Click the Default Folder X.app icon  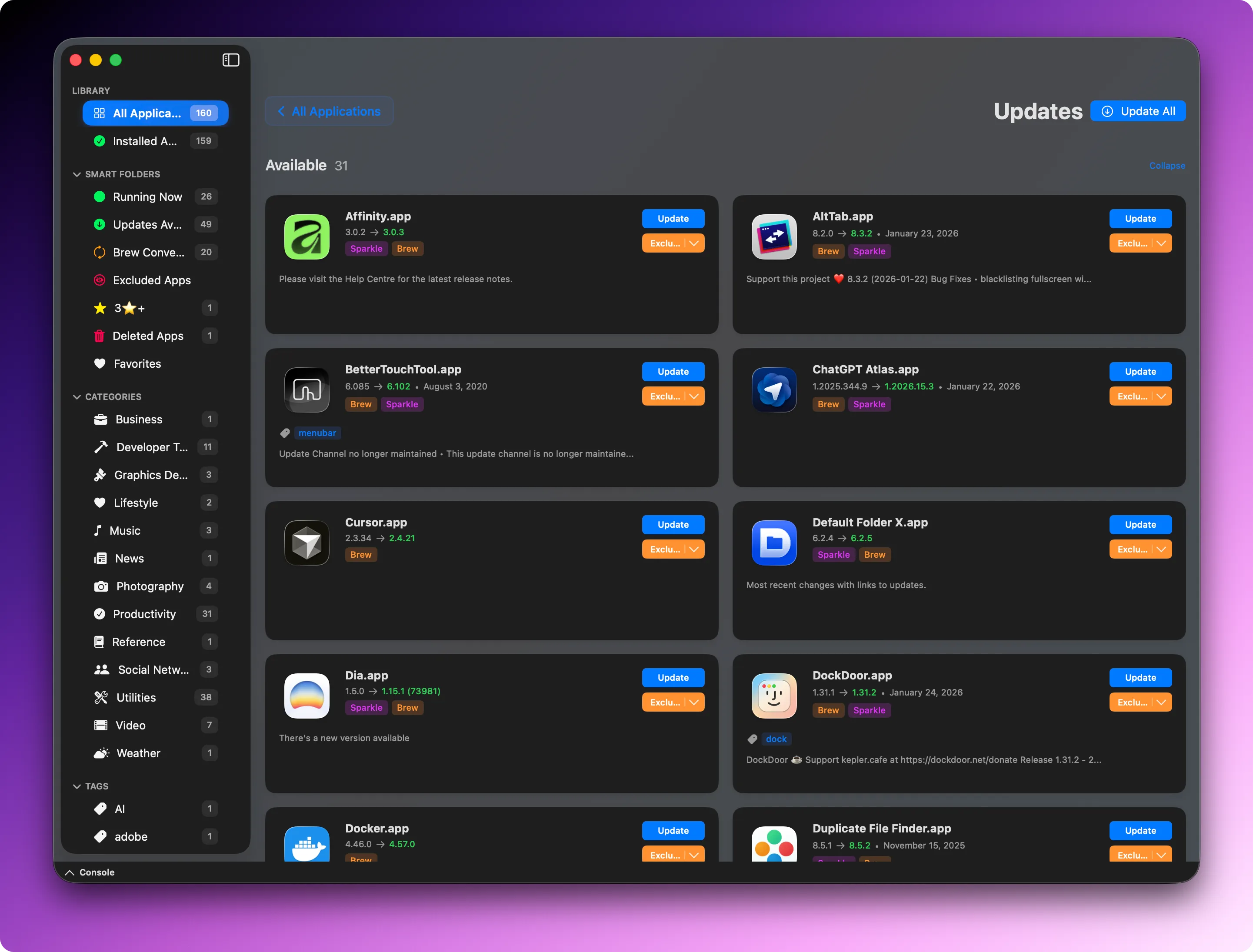click(x=773, y=543)
